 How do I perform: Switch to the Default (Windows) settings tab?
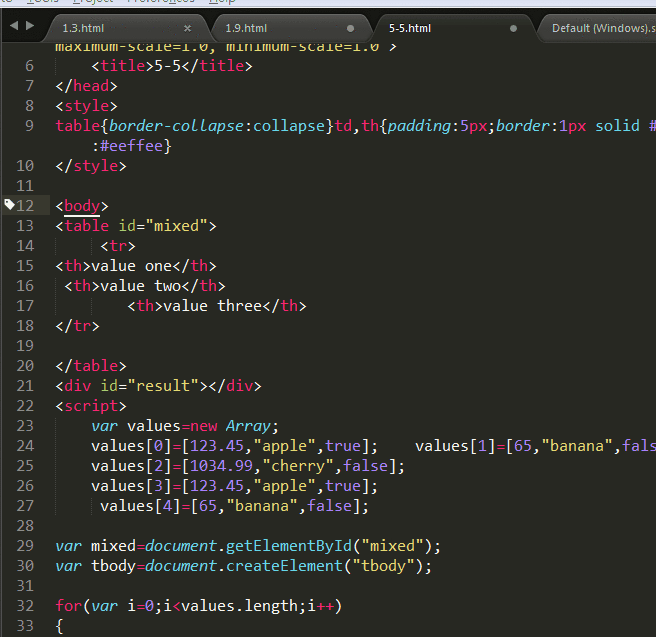click(600, 28)
